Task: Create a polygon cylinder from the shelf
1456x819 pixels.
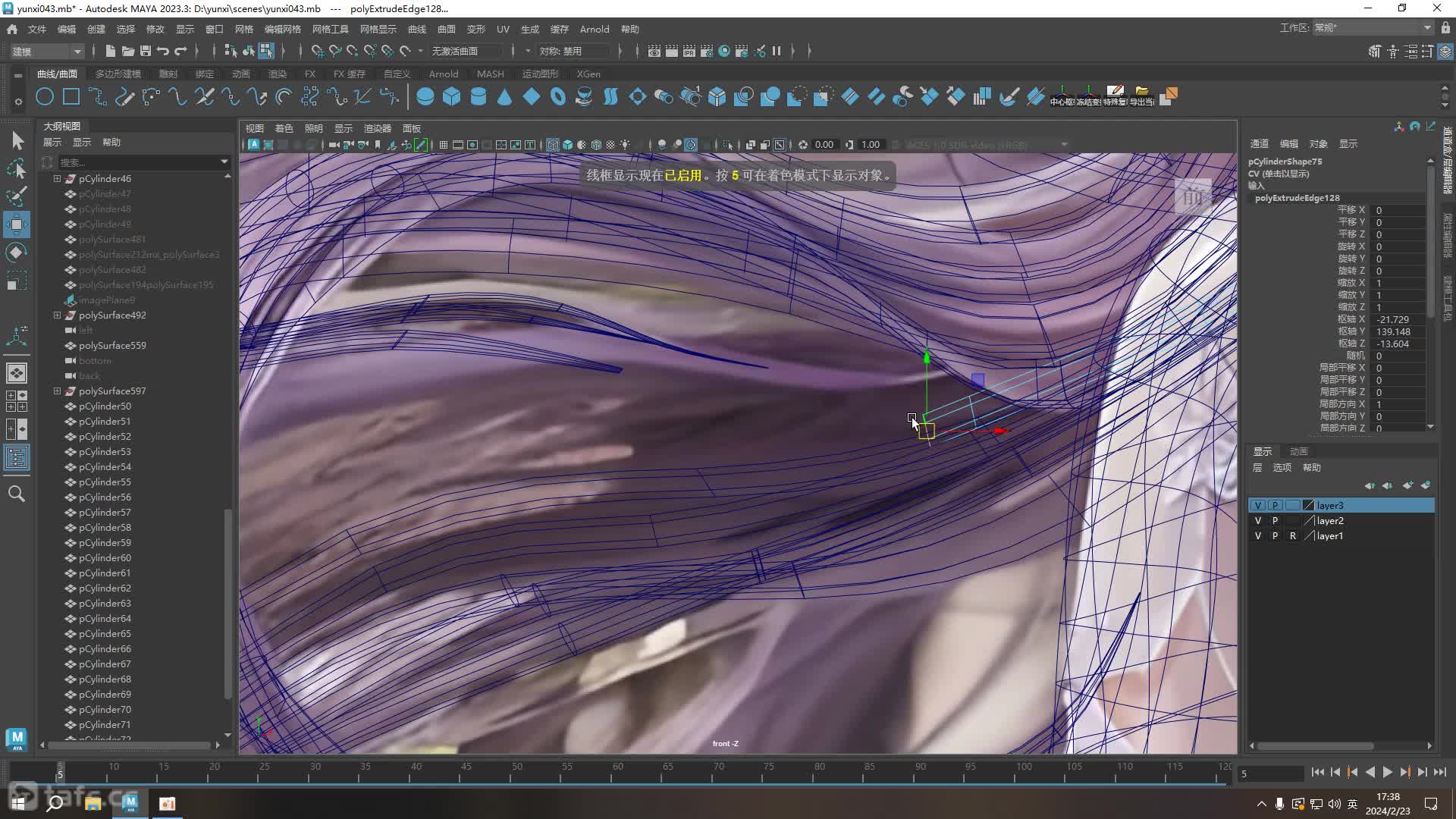Action: point(479,96)
